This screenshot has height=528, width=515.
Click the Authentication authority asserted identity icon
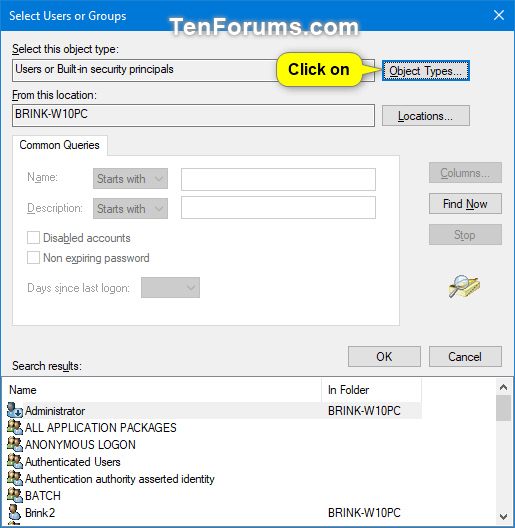[15, 478]
